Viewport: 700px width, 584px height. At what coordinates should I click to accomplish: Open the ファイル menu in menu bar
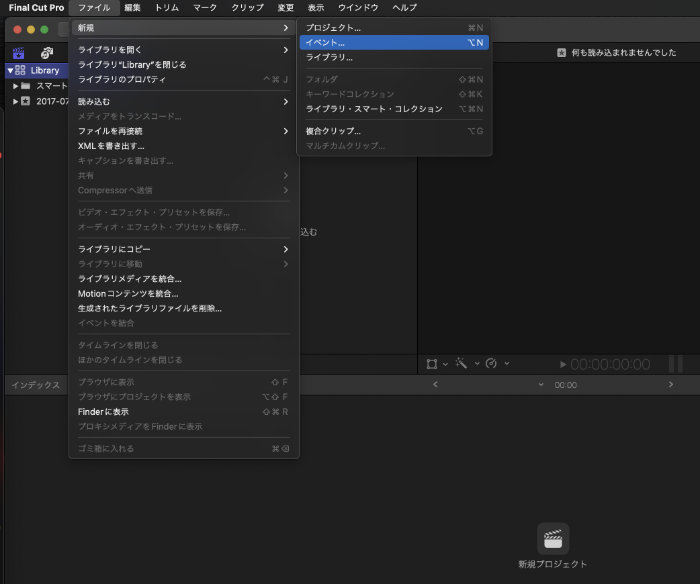coord(94,8)
